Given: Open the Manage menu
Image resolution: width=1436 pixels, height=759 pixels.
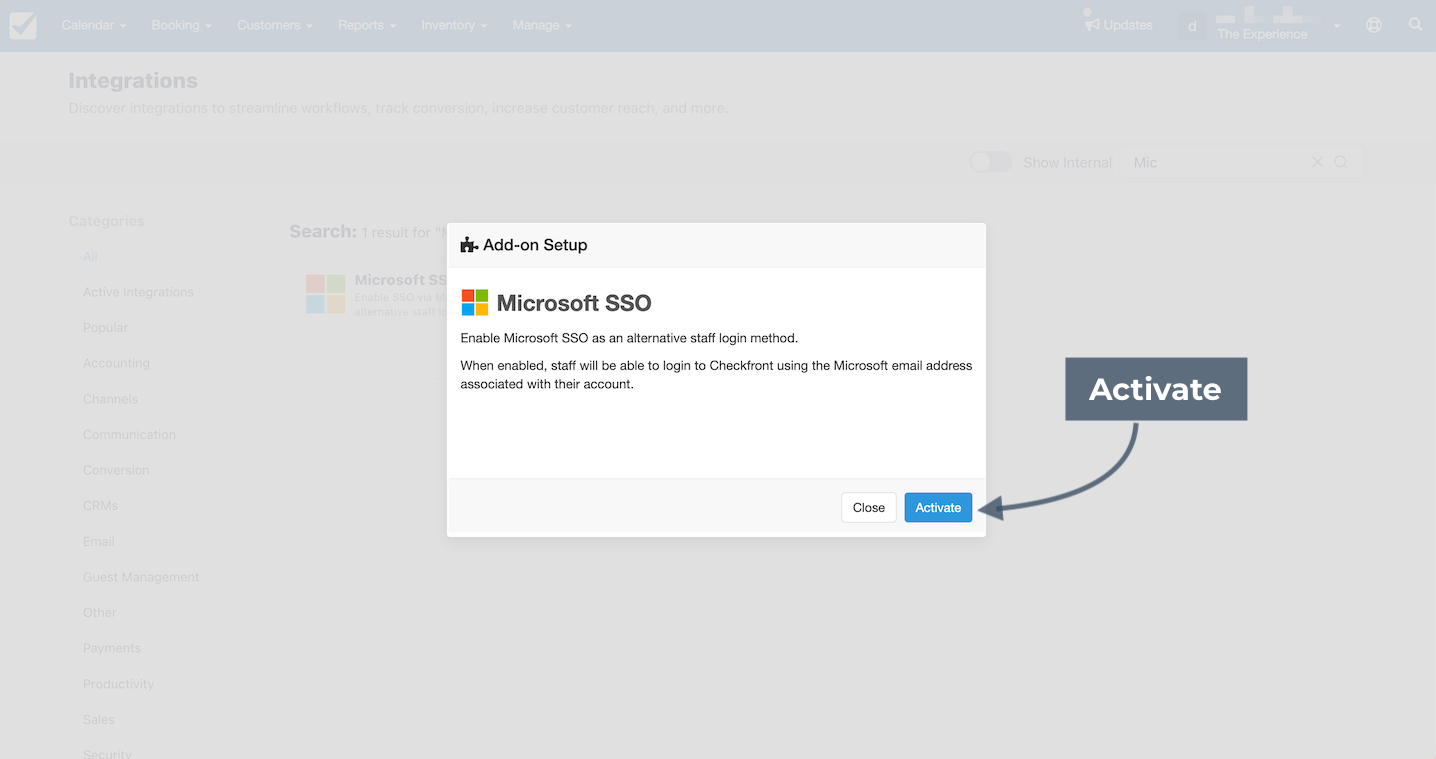Looking at the screenshot, I should [x=542, y=25].
